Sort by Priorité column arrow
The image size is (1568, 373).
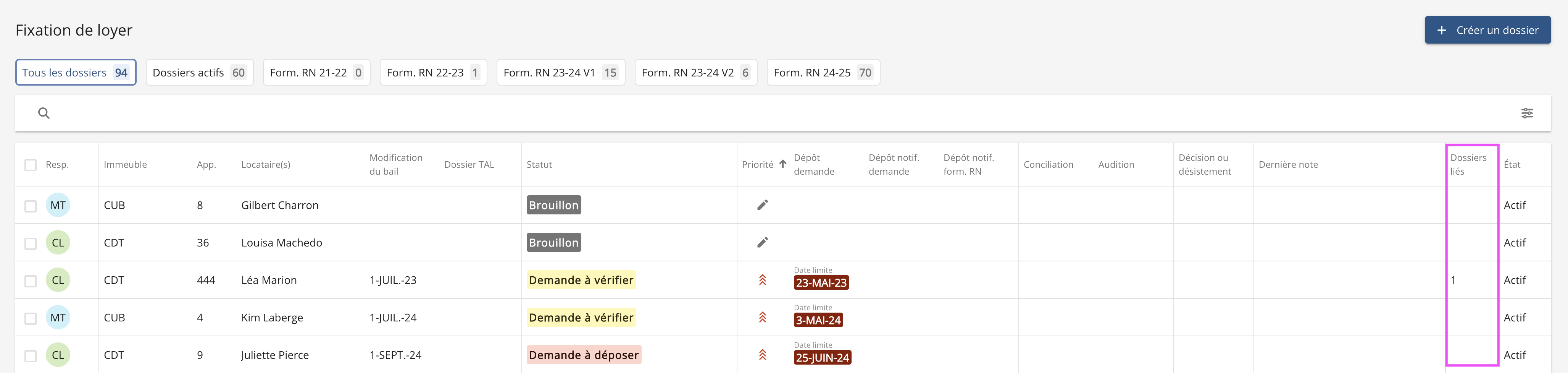pos(783,164)
